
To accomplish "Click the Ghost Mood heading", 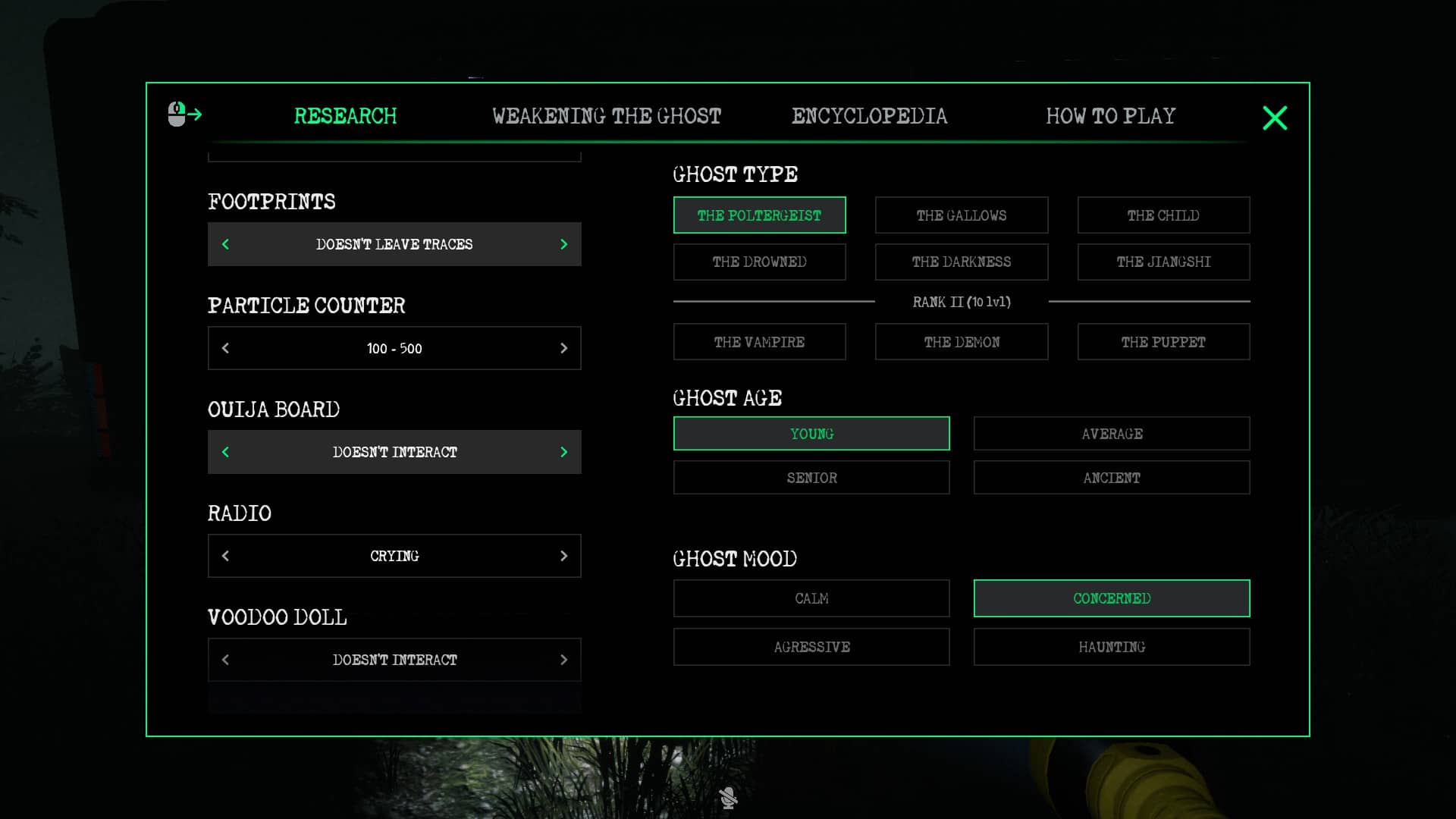I will (x=735, y=559).
